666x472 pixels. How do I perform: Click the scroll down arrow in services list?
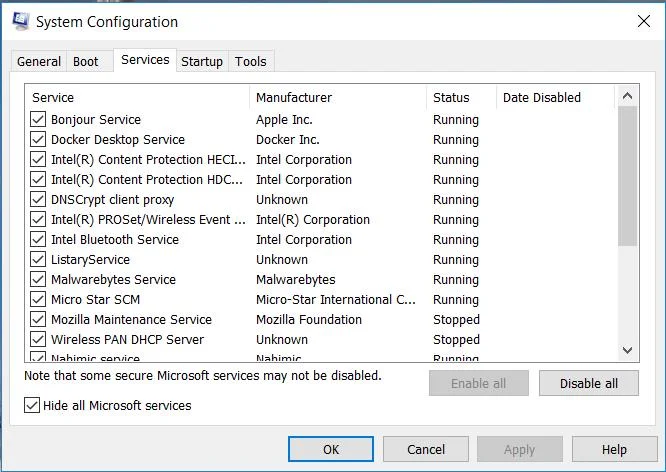[x=627, y=350]
